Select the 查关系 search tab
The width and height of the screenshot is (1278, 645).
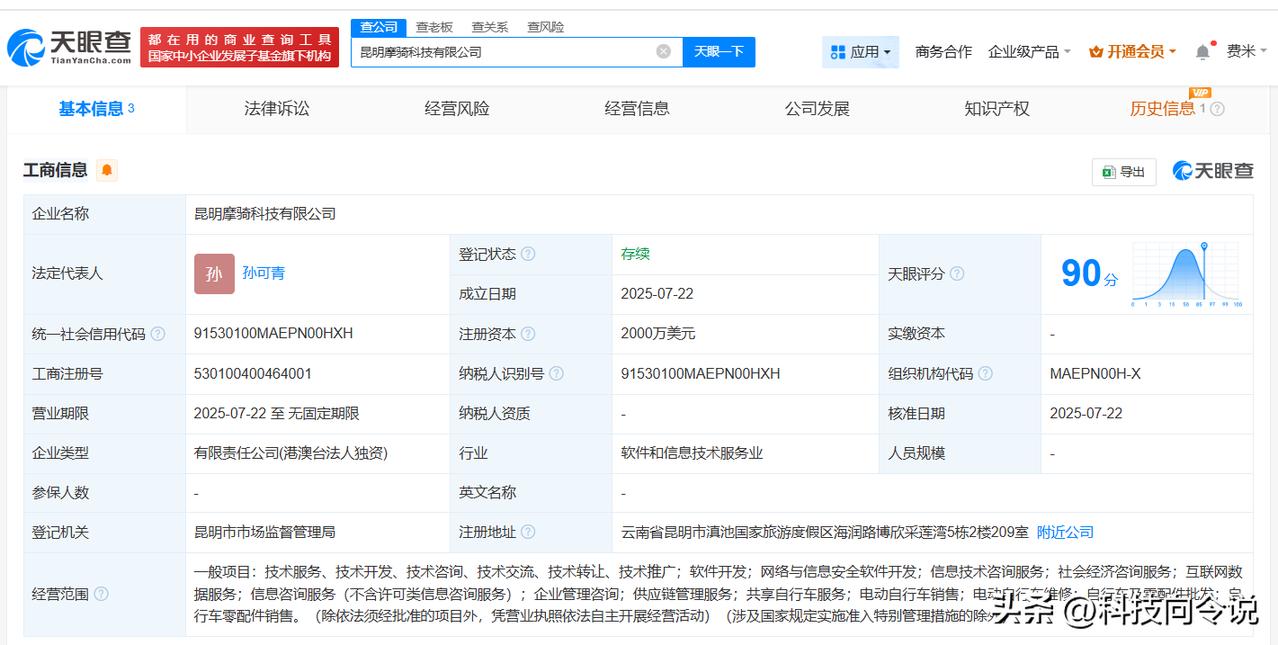coord(490,27)
